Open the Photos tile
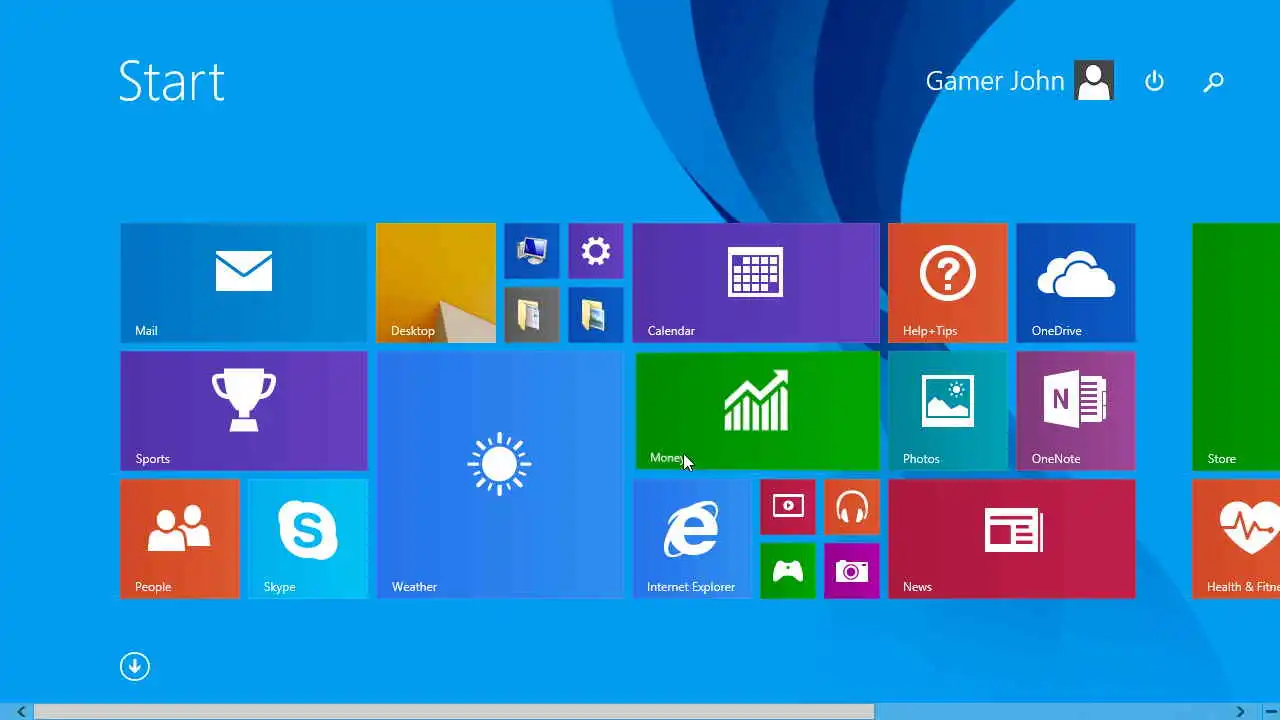The width and height of the screenshot is (1280, 720). point(948,411)
